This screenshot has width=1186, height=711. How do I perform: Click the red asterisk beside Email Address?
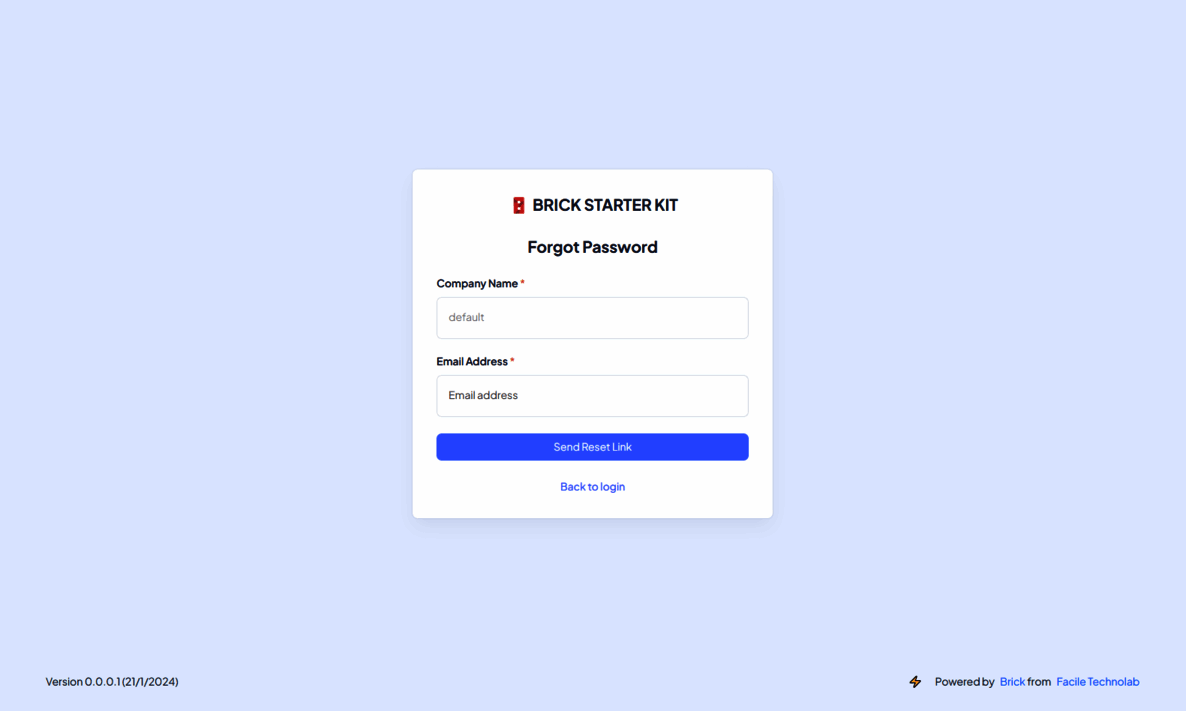pos(512,361)
